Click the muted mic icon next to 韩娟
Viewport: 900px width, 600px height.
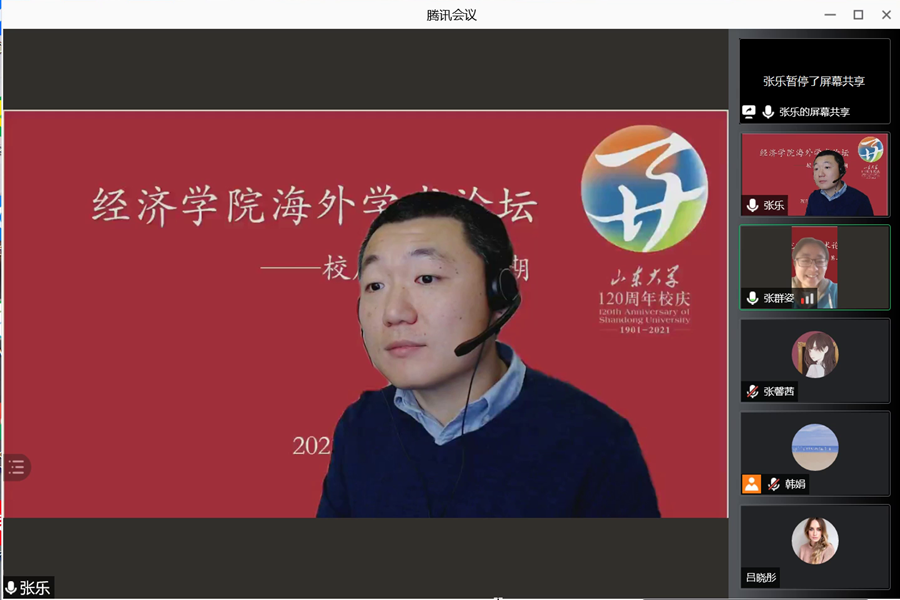pos(773,484)
